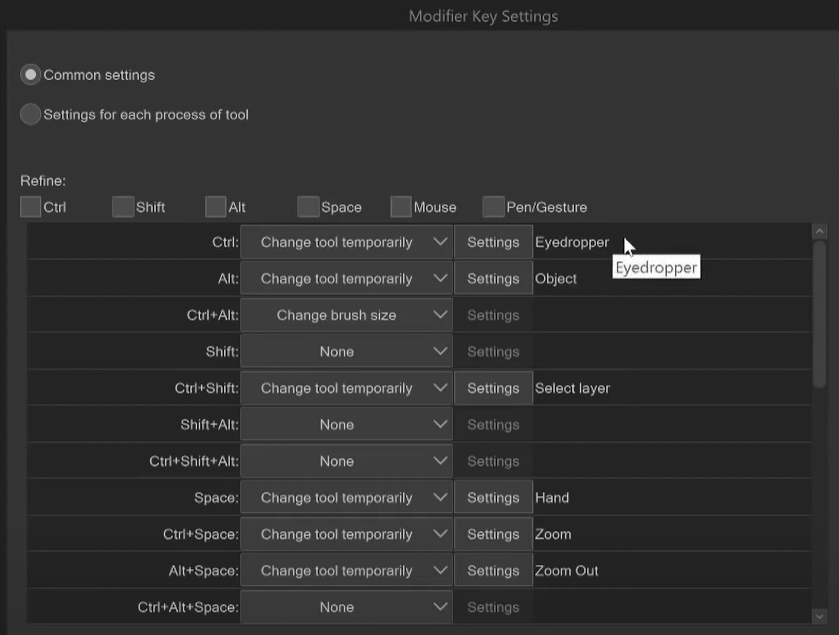
Task: Click Settings button for the Ctrl Eyedropper row
Action: [x=493, y=242]
